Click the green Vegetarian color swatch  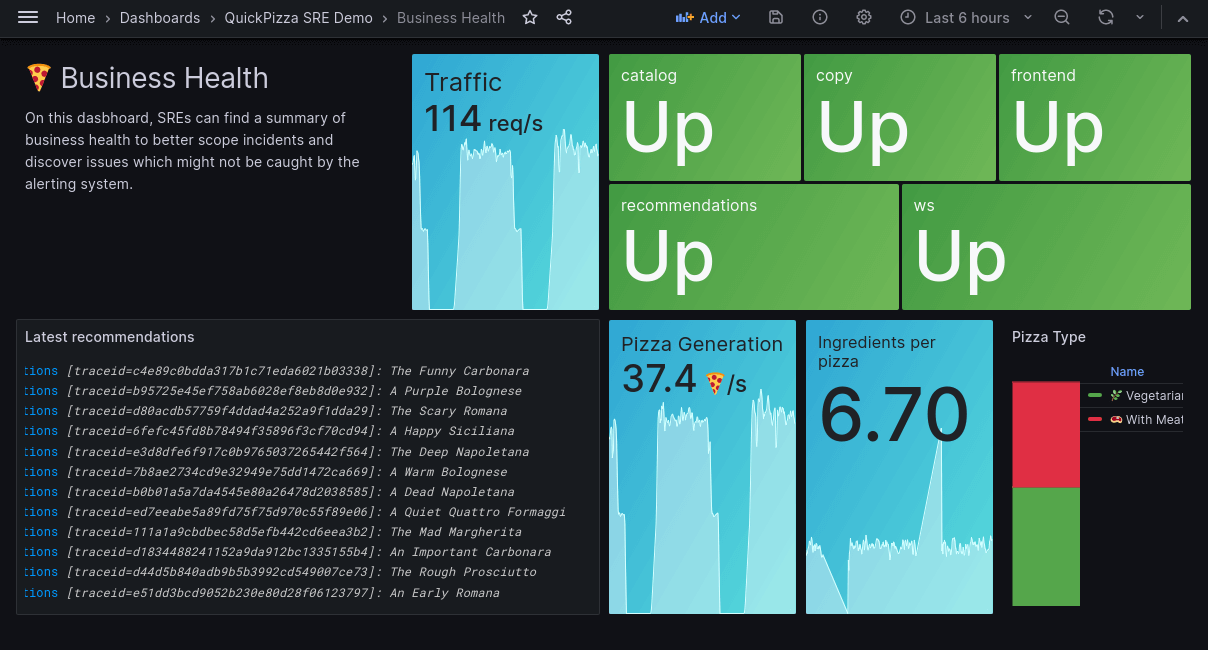[1097, 395]
